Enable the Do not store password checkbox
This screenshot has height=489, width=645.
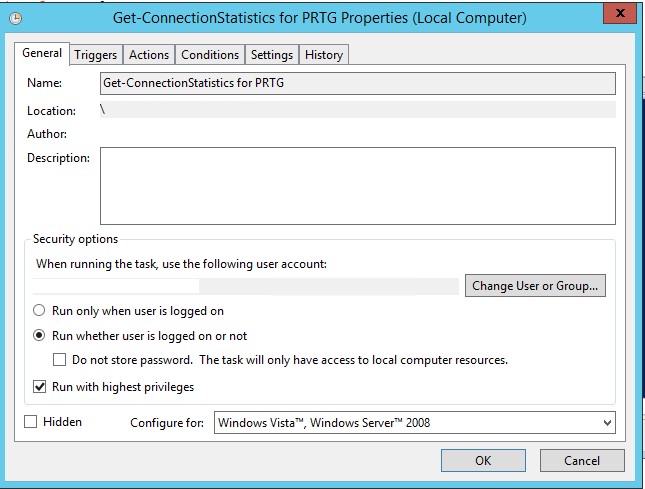pyautogui.click(x=60, y=360)
